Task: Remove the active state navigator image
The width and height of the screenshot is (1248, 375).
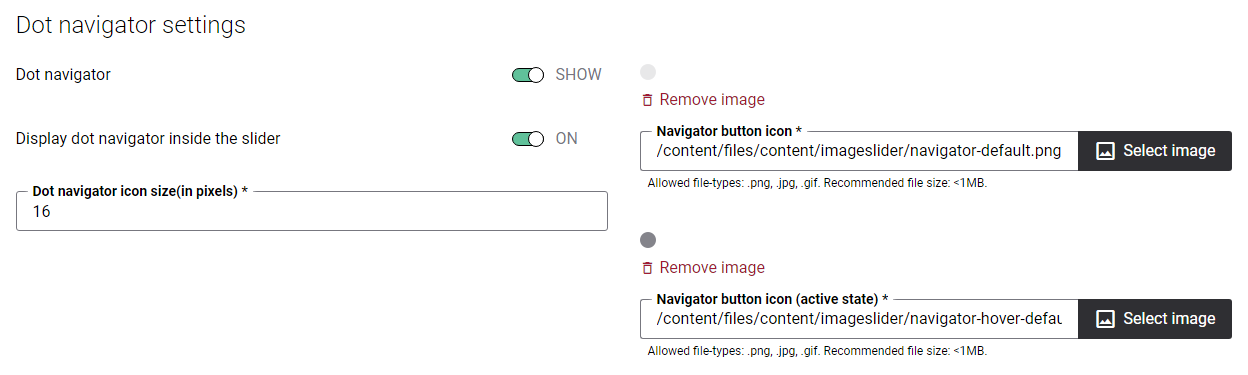Action: [x=702, y=268]
